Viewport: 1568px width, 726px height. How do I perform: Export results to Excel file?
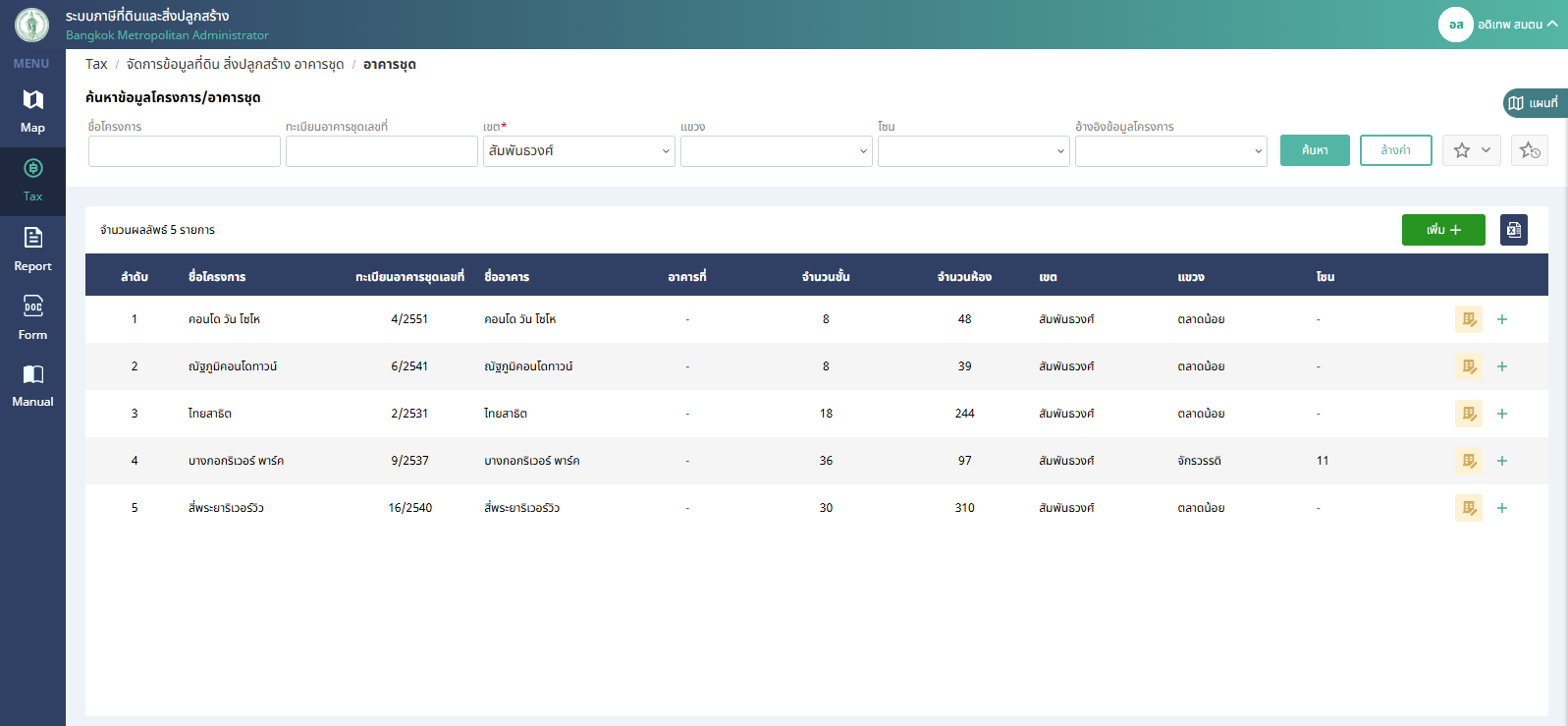(1513, 230)
